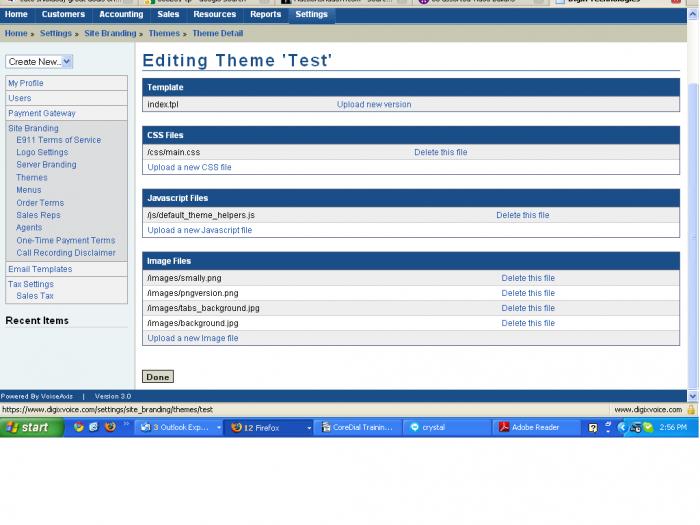The height and width of the screenshot is (525, 700).
Task: Open Payment Gateway in sidebar
Action: pyautogui.click(x=42, y=113)
